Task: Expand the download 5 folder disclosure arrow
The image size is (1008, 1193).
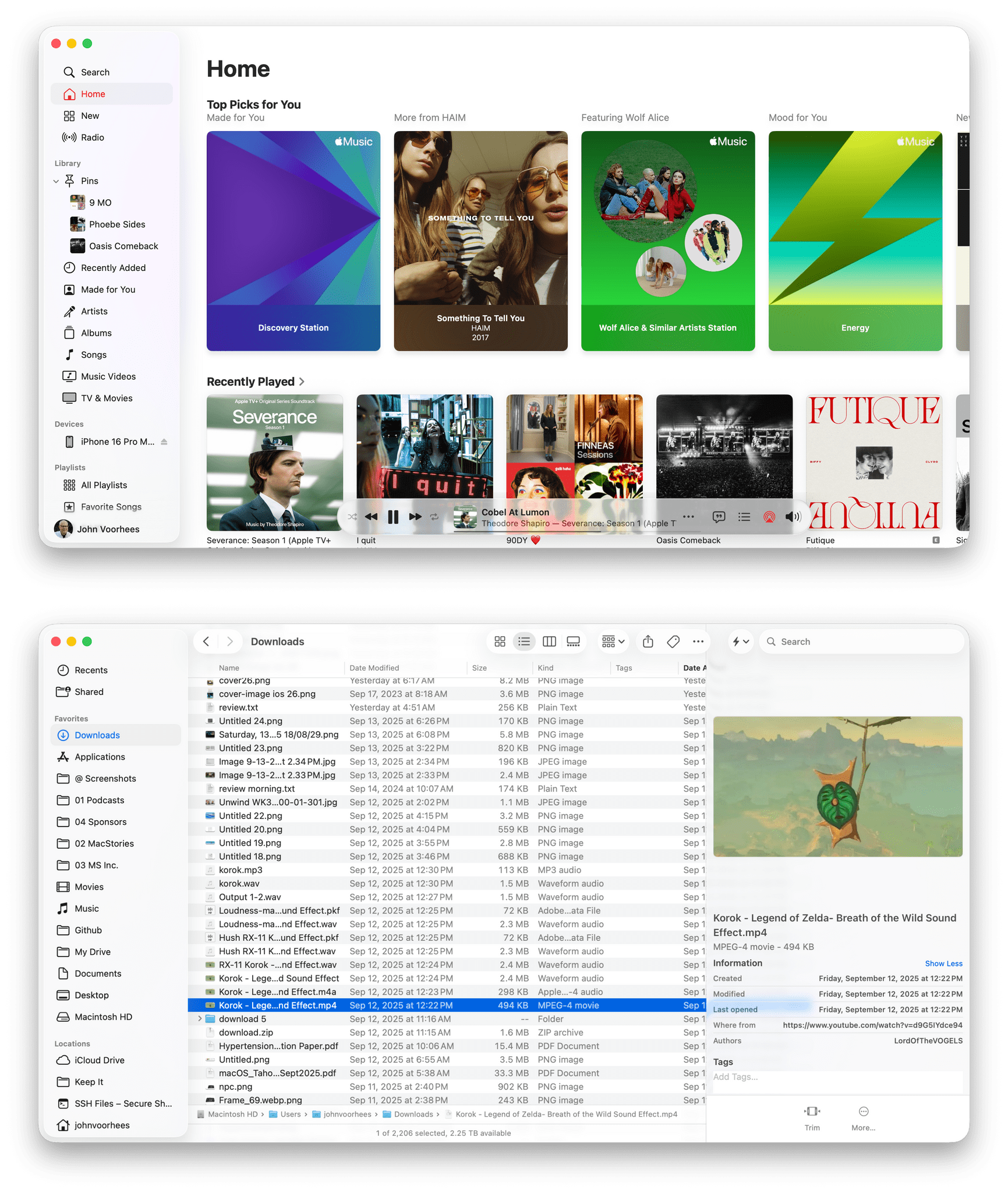Action: point(200,1019)
